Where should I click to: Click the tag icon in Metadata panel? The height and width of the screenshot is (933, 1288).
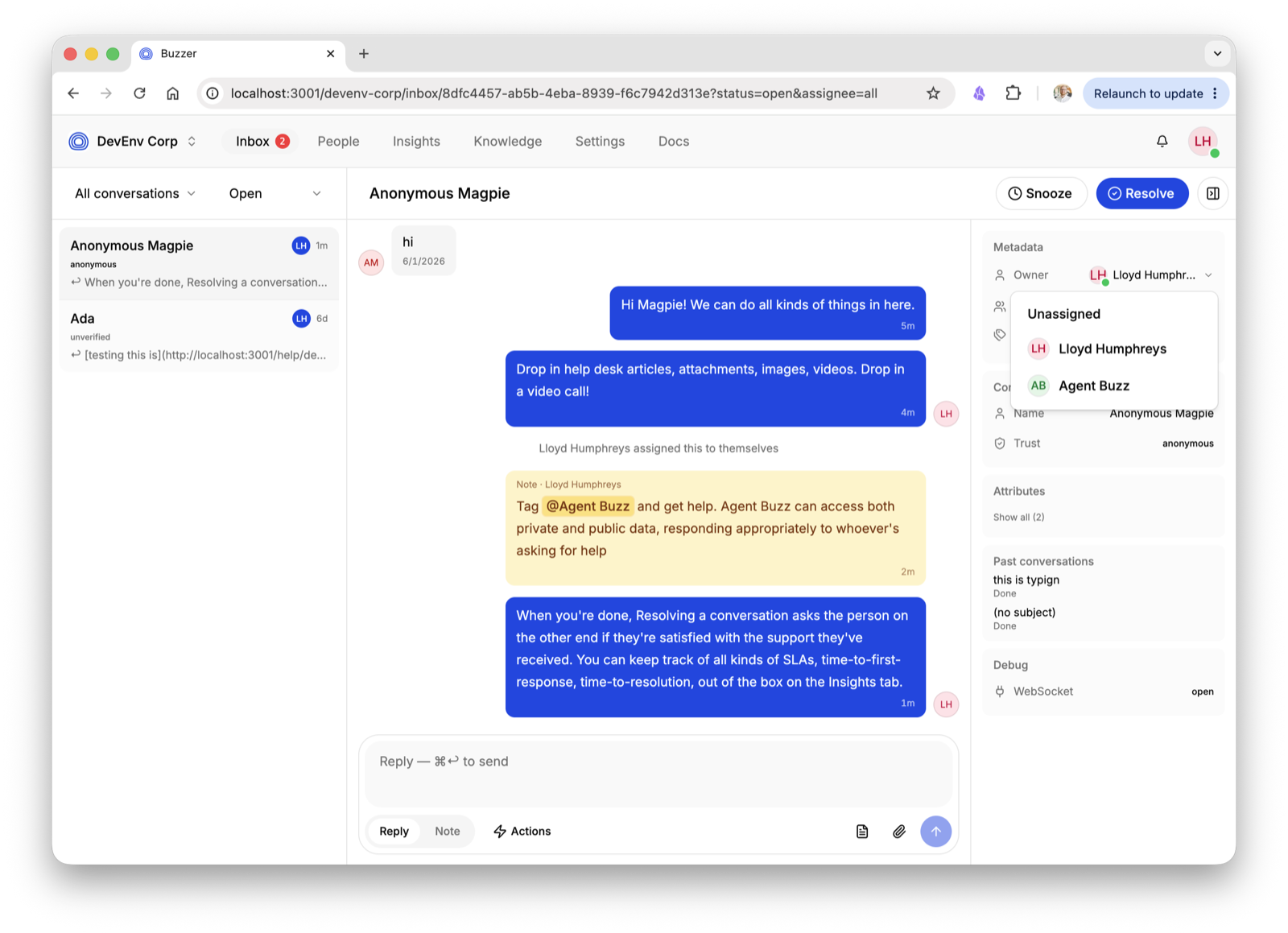tap(1000, 335)
